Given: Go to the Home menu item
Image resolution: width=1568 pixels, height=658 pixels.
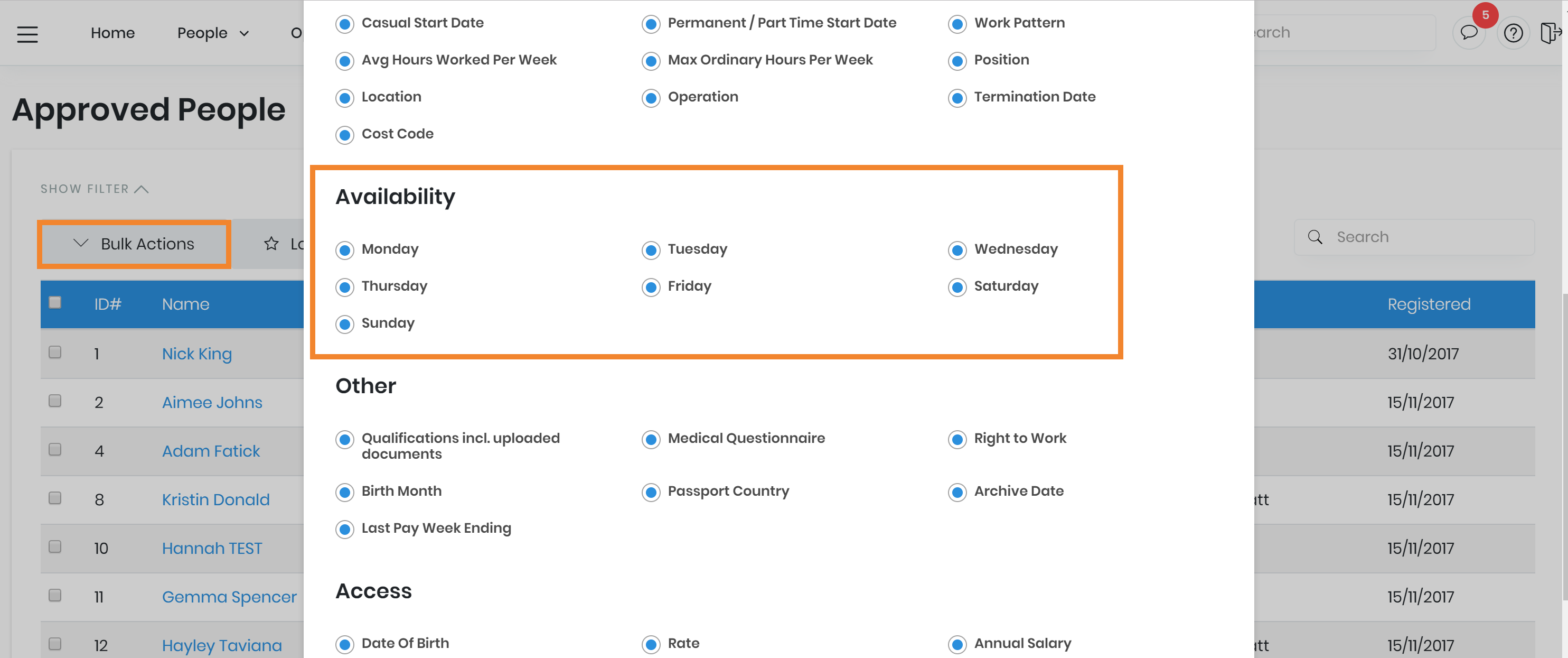Looking at the screenshot, I should (112, 33).
